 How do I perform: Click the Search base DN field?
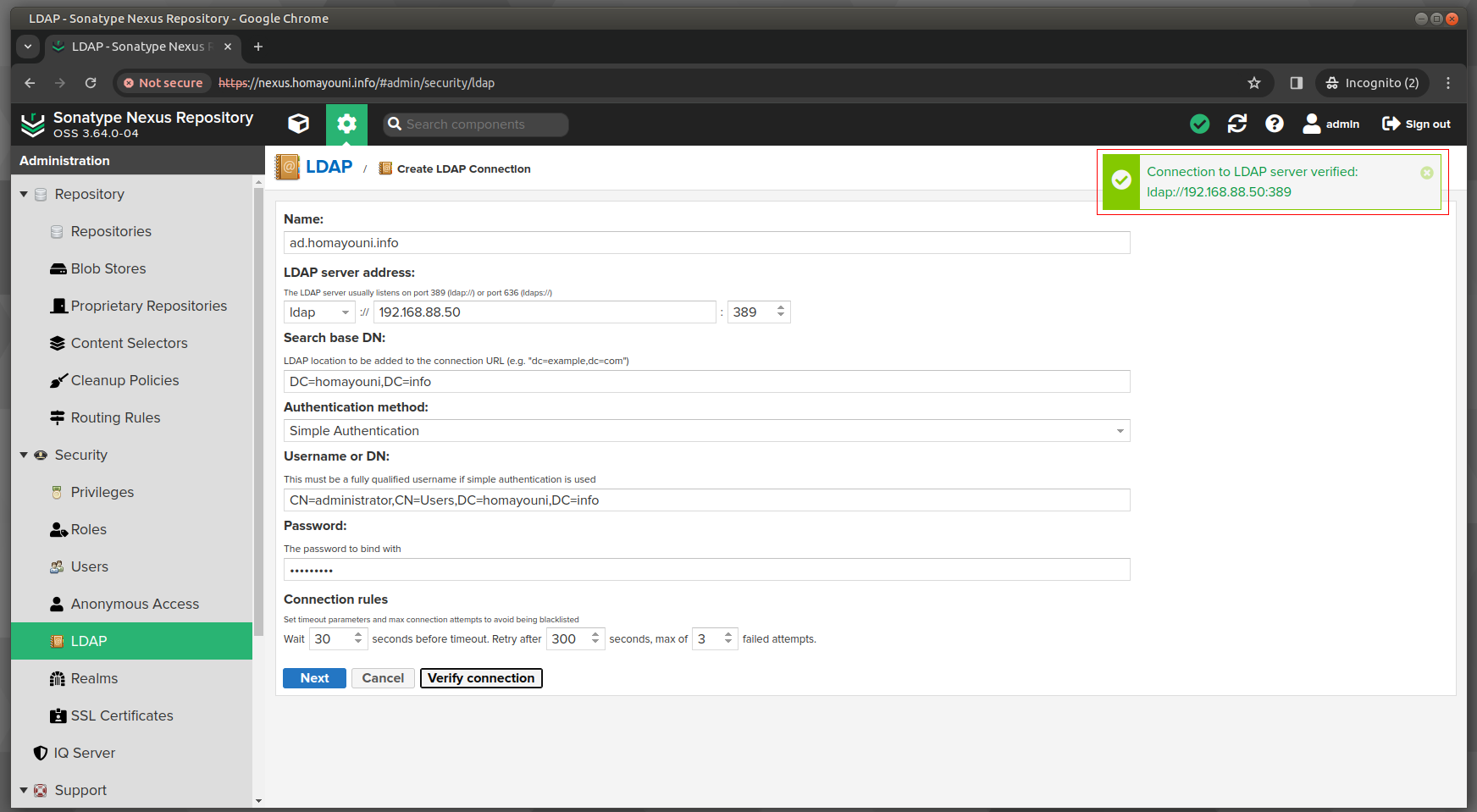pos(706,382)
